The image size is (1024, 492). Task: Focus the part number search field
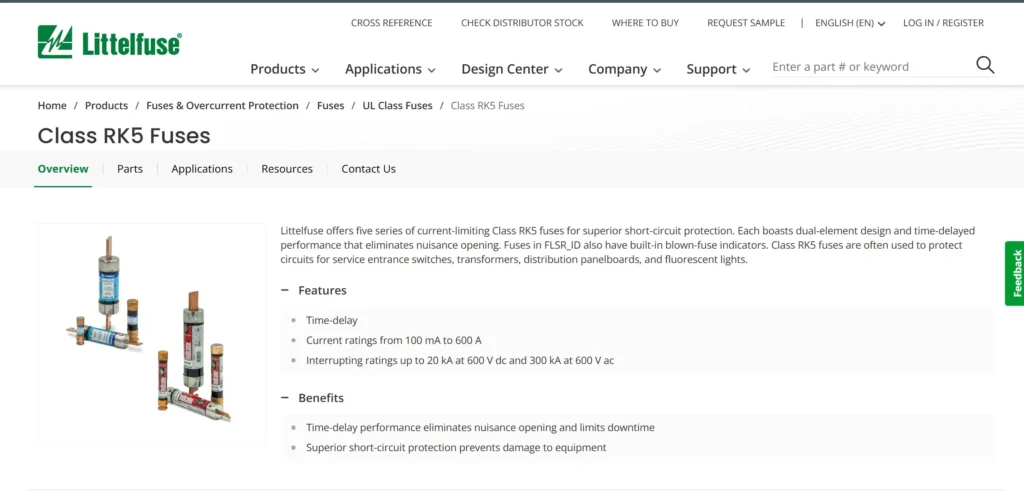pyautogui.click(x=872, y=67)
